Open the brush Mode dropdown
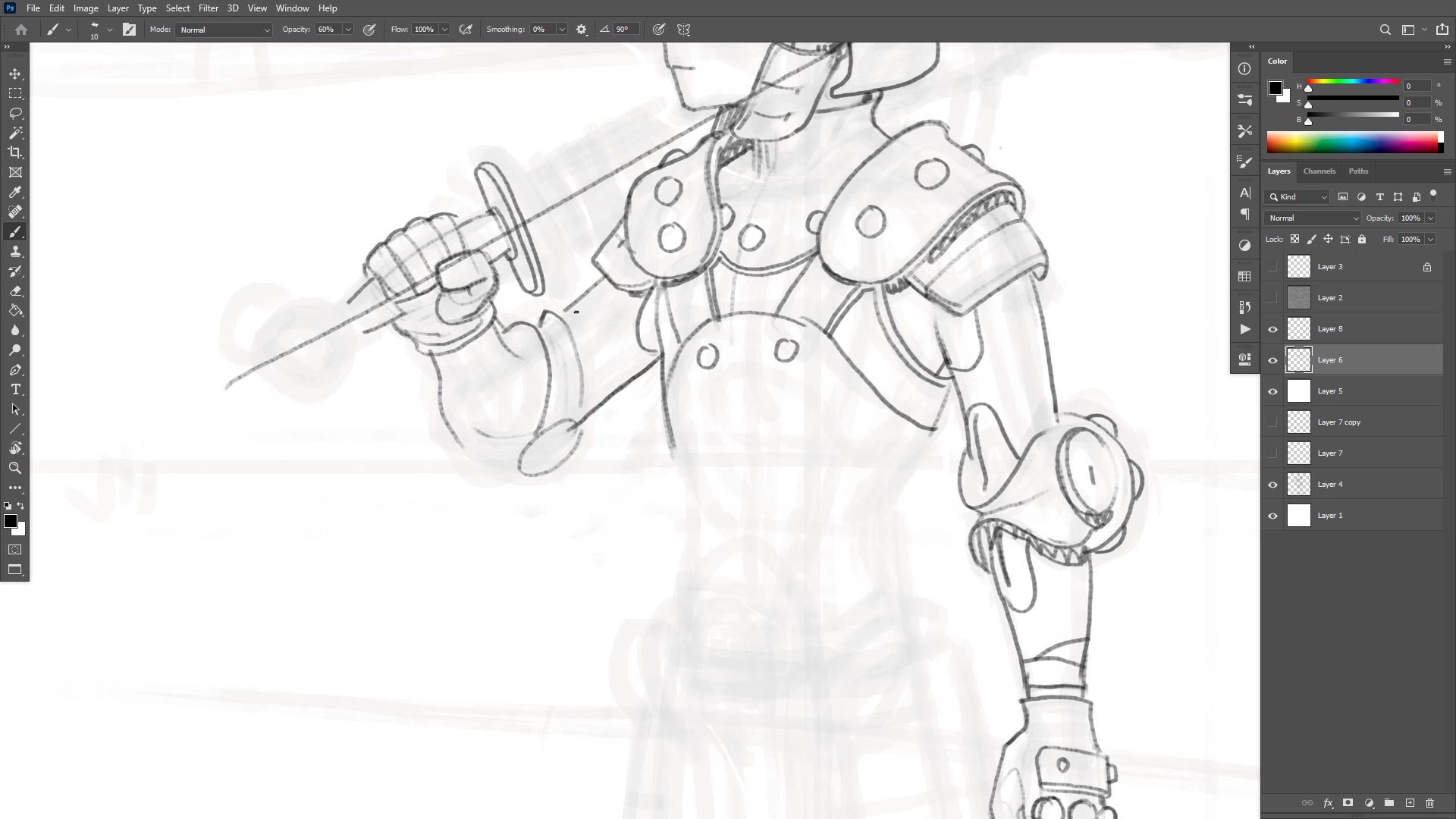The height and width of the screenshot is (819, 1456). 224,30
